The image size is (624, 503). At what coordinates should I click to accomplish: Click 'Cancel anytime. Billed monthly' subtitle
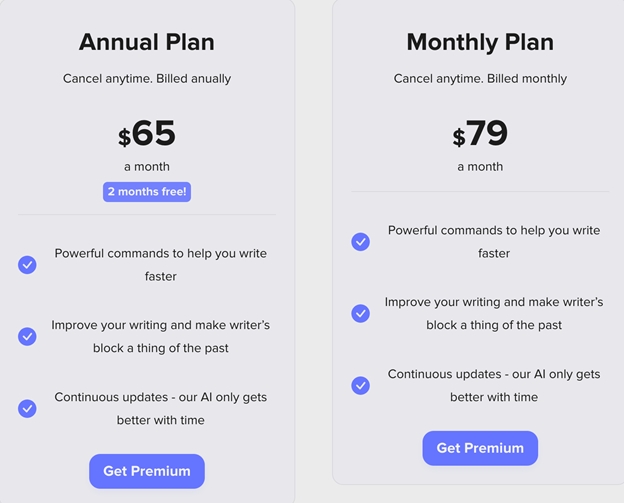480,79
